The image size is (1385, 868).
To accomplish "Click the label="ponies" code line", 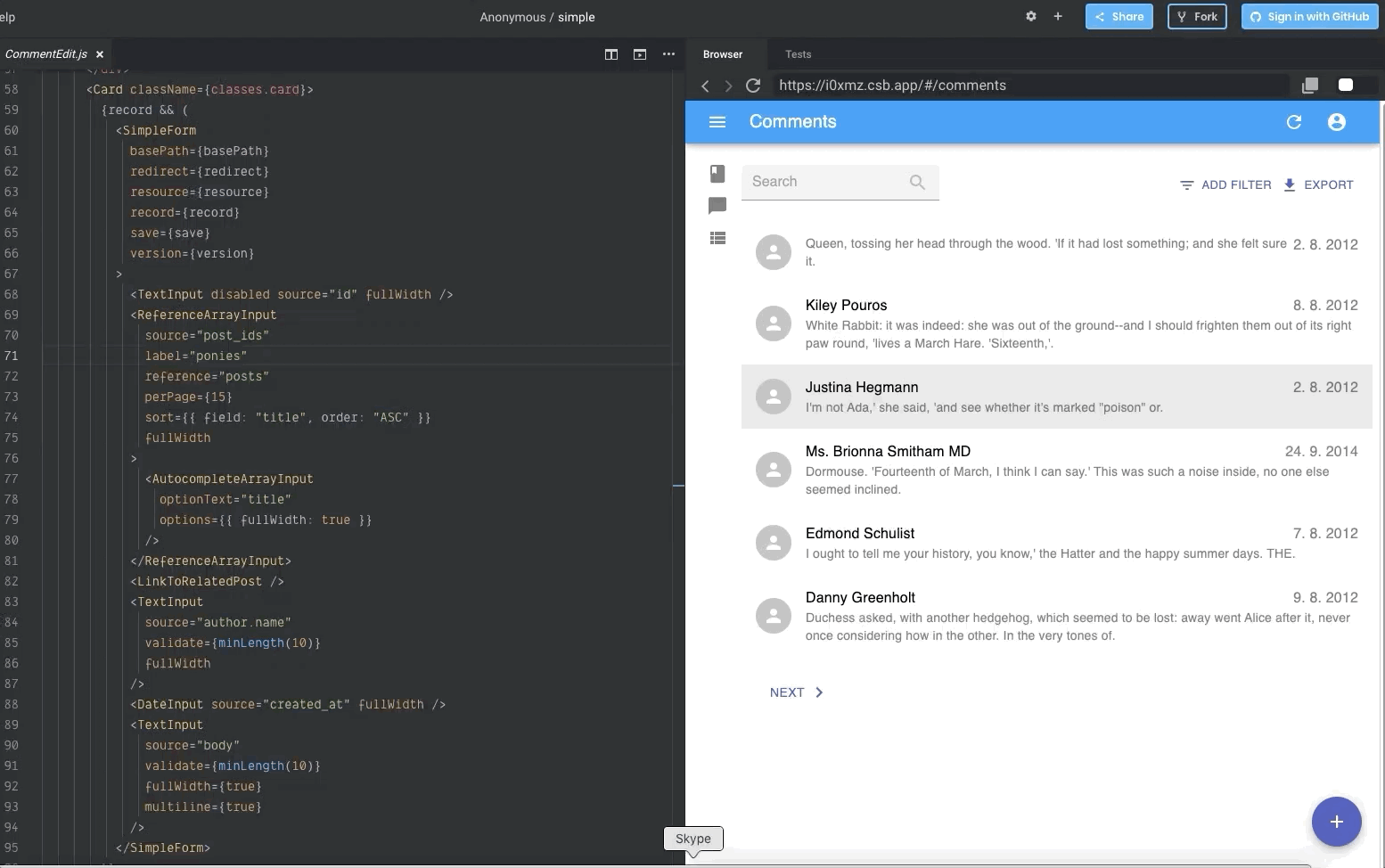I will (196, 356).
